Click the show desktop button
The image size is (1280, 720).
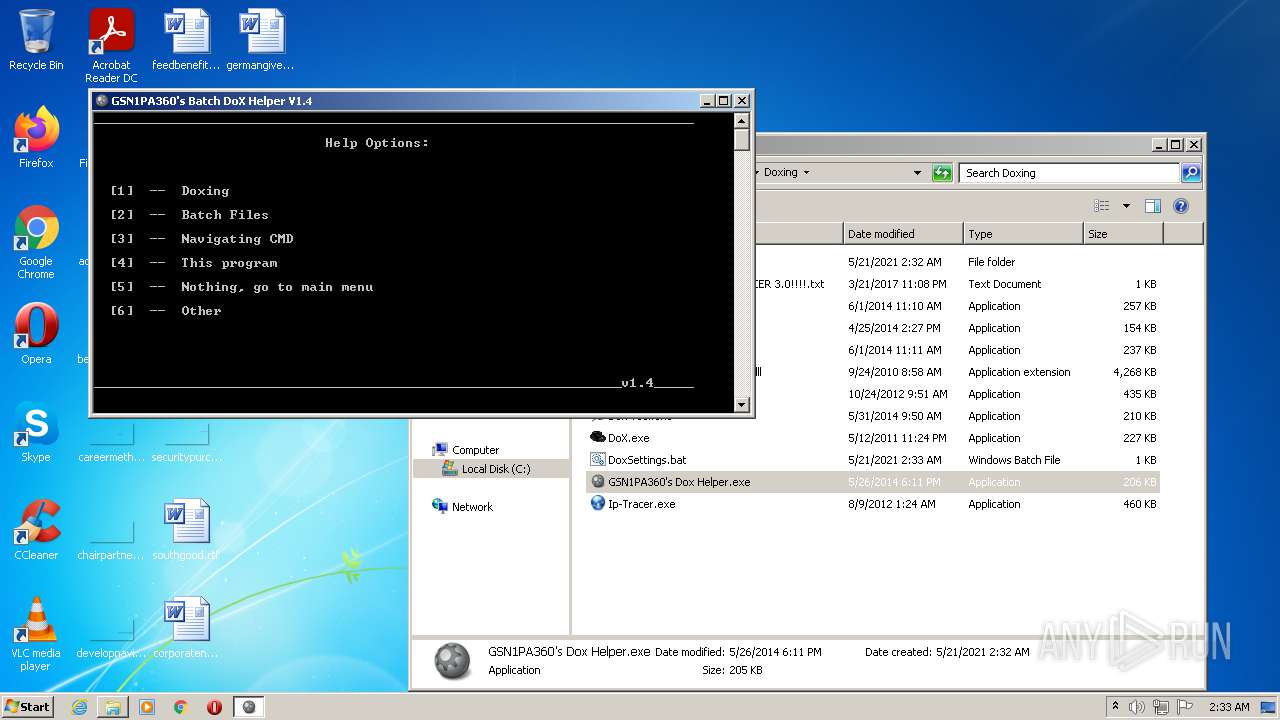click(x=1270, y=707)
